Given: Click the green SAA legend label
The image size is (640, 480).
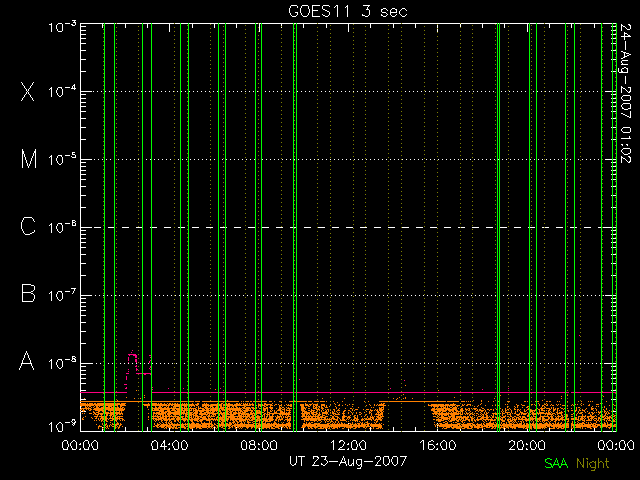Looking at the screenshot, I should 556,463.
